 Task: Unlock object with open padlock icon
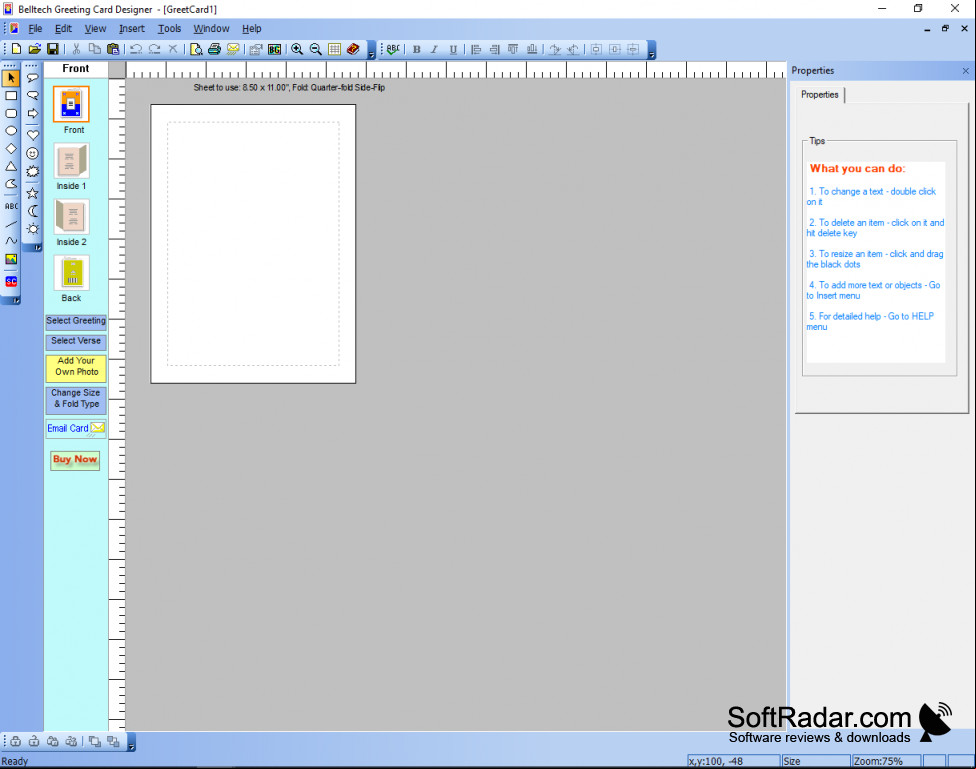[34, 741]
